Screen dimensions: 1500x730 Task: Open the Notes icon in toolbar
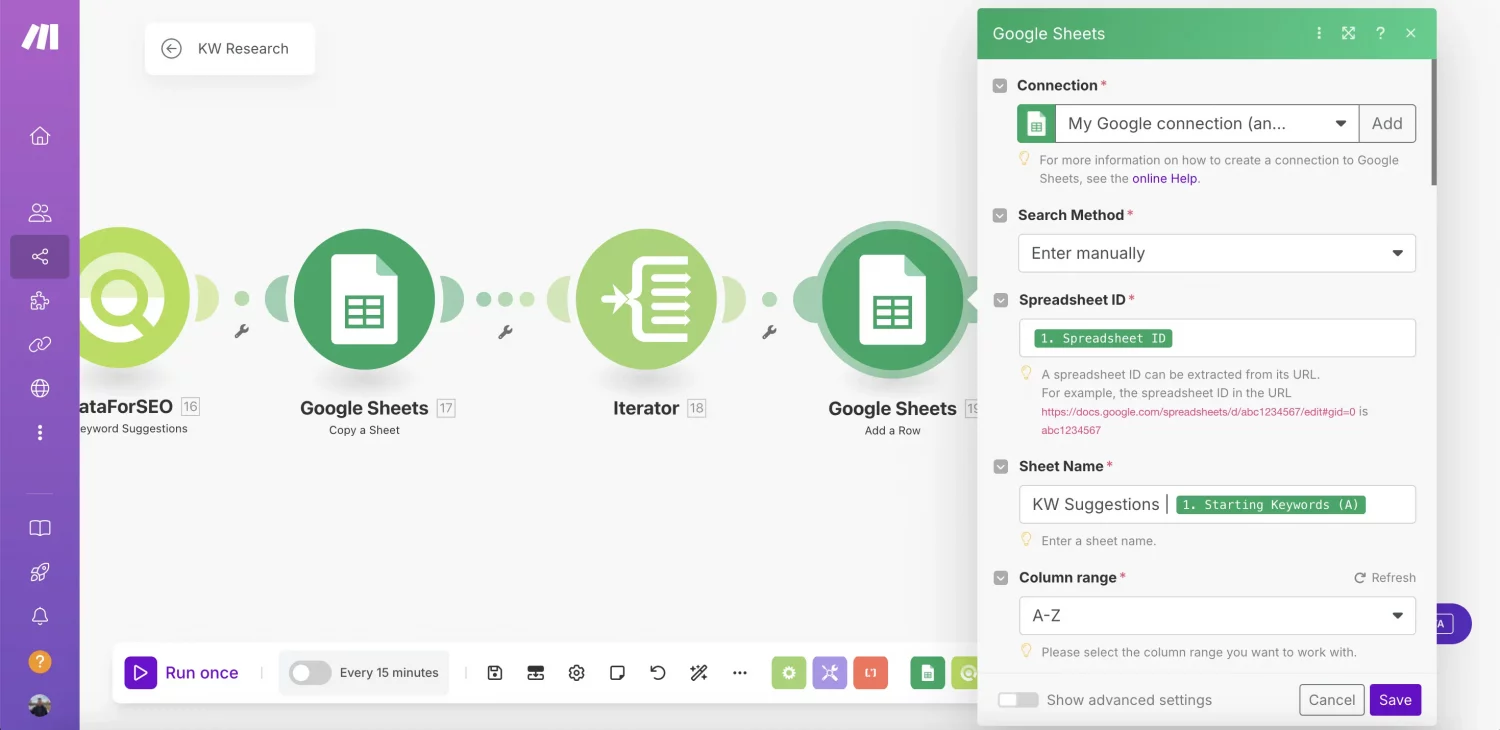click(x=617, y=673)
